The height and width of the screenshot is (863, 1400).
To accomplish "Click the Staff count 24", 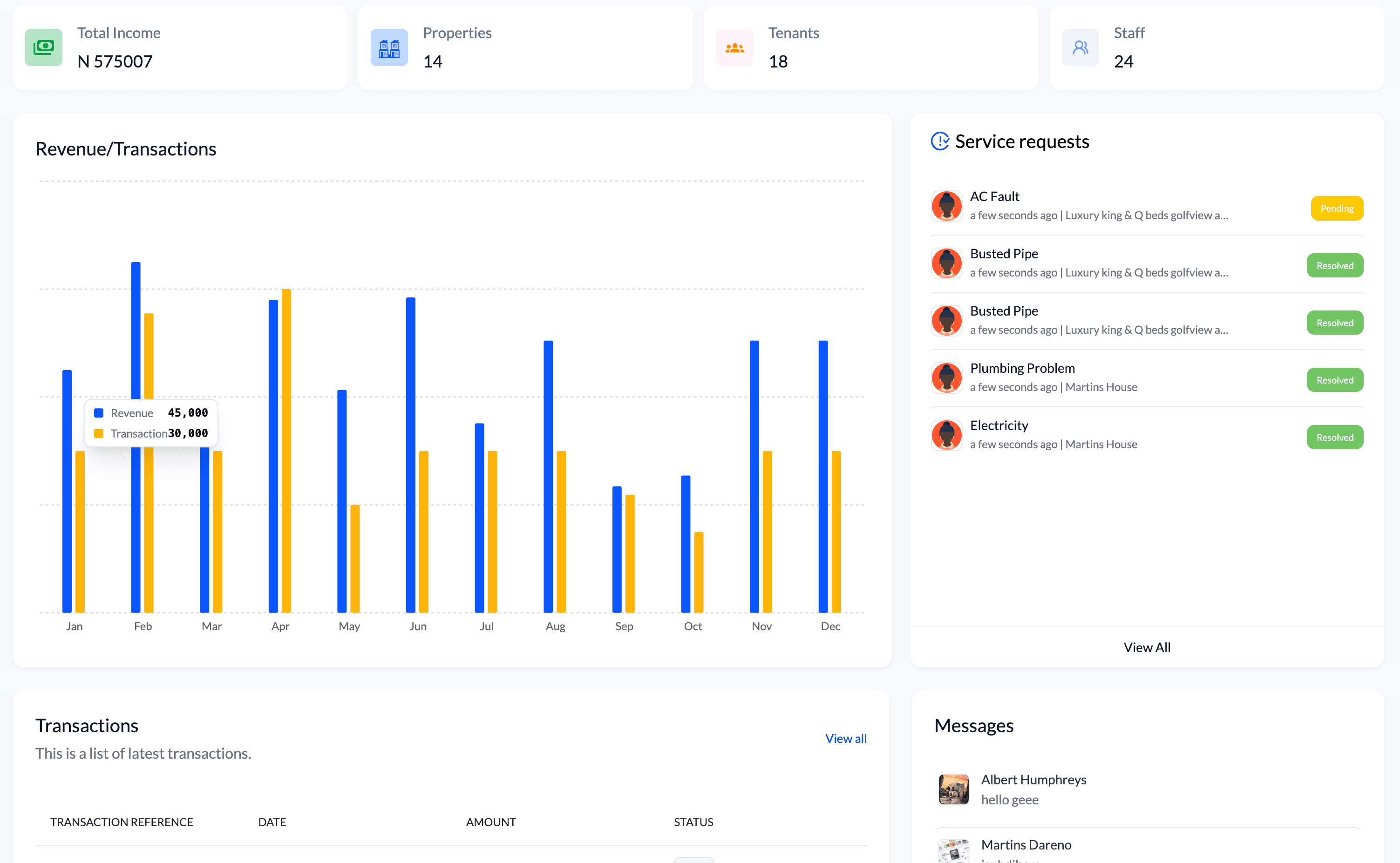I will 1123,61.
